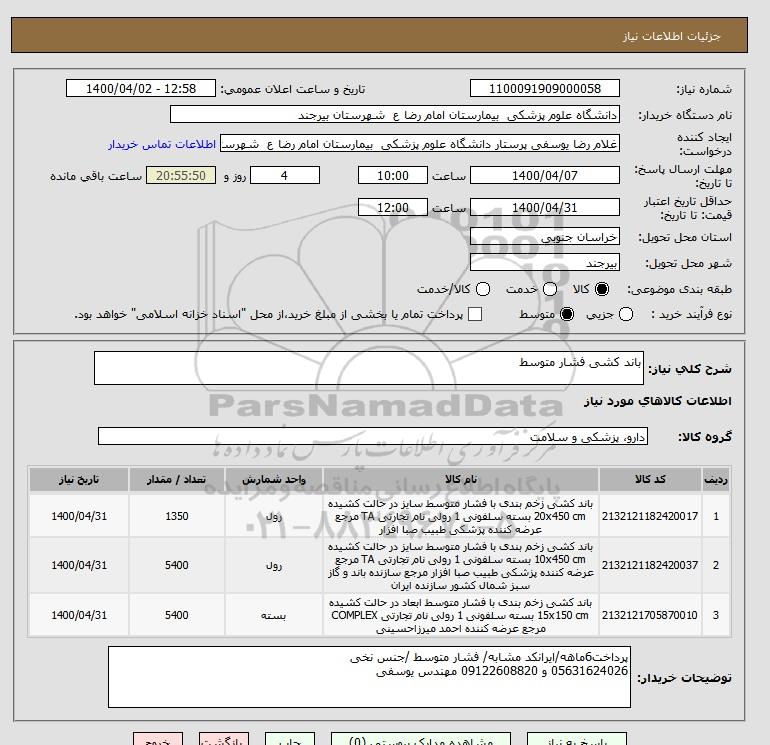
Task: Click the 20x450 cm bandage item name
Action: (461, 517)
